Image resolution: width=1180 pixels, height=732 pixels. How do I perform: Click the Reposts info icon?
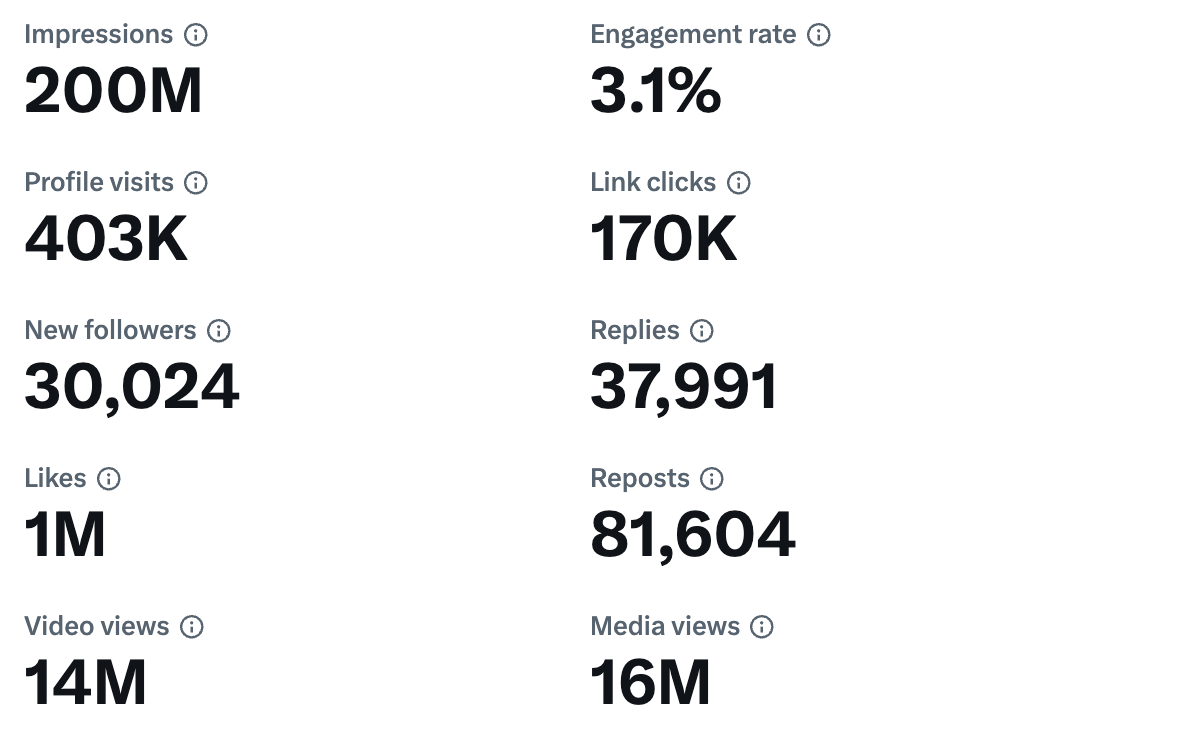tap(711, 478)
